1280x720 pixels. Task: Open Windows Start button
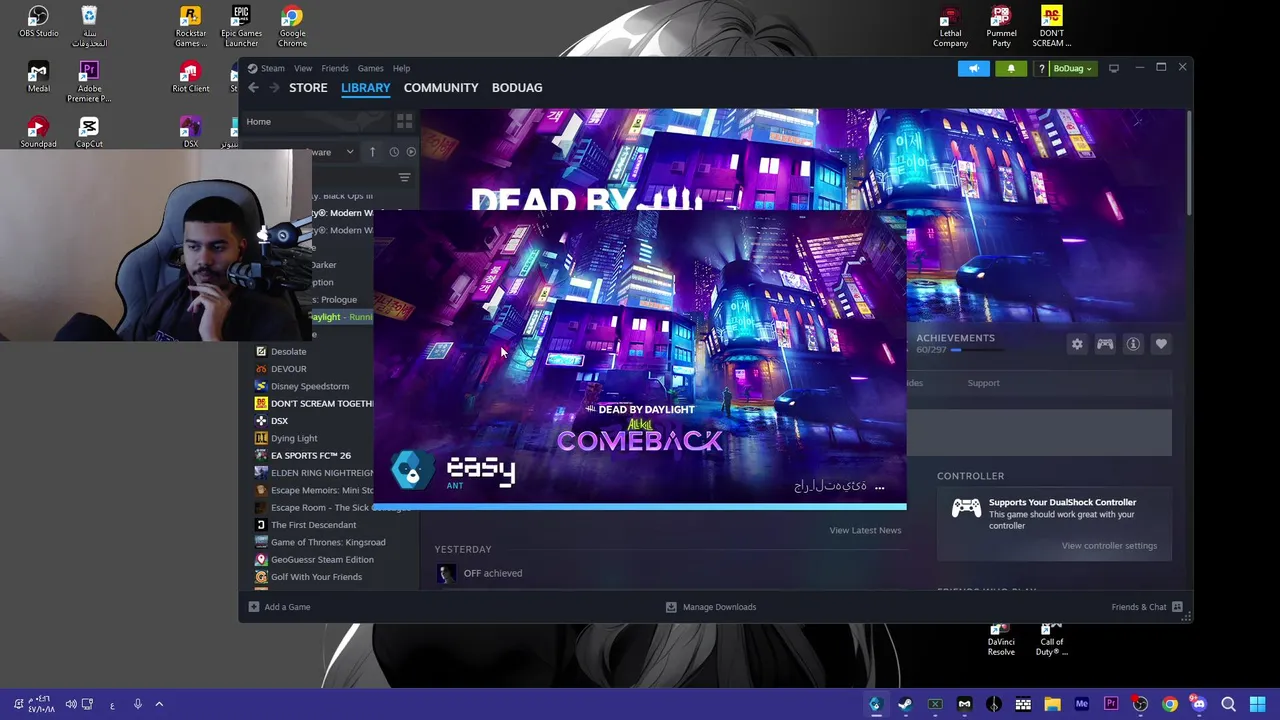coord(1258,704)
